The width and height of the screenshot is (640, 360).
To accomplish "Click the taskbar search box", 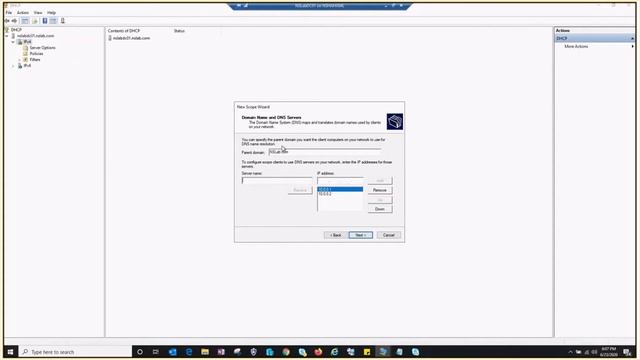I will [75, 352].
